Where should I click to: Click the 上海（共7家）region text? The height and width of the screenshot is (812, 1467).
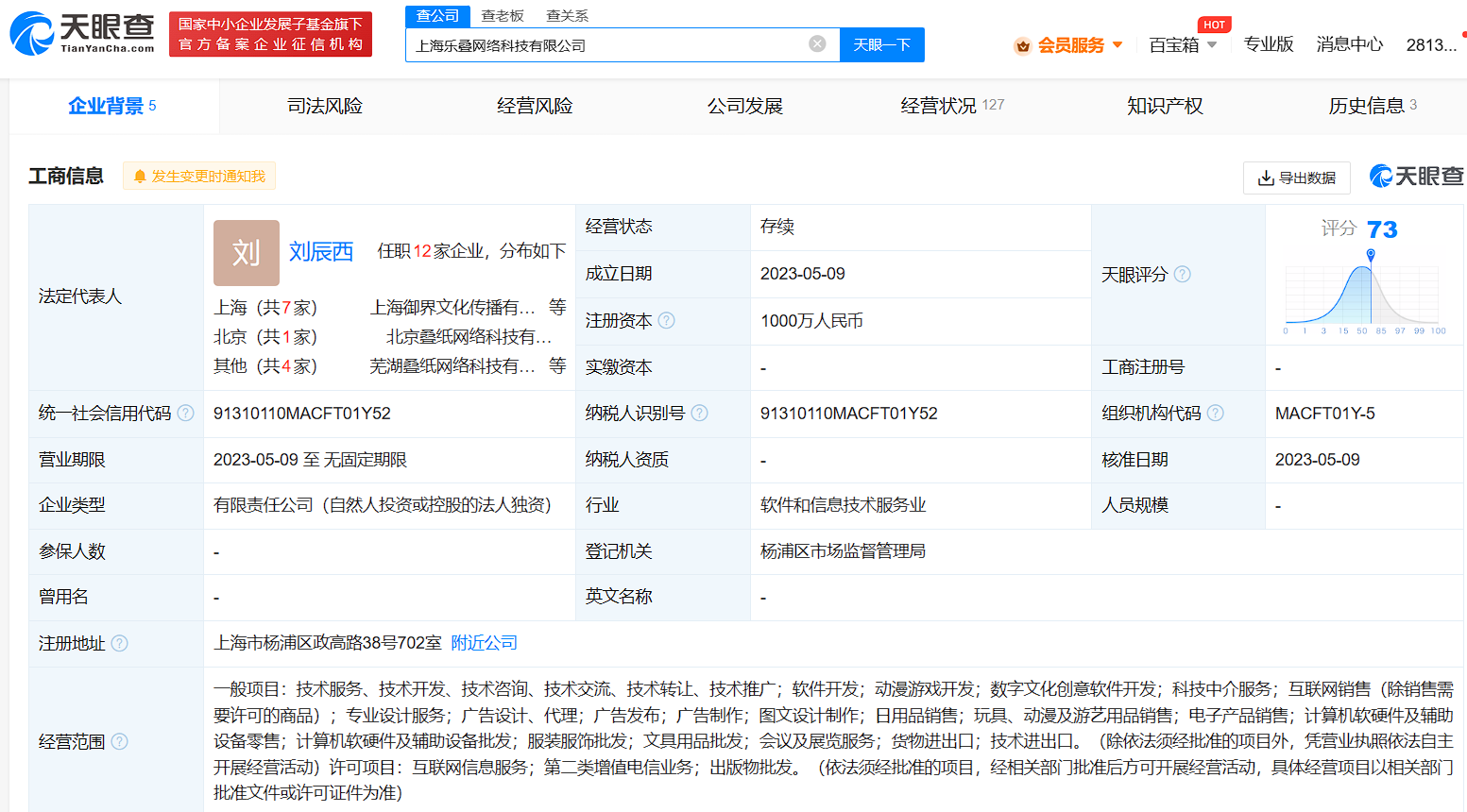tap(265, 308)
